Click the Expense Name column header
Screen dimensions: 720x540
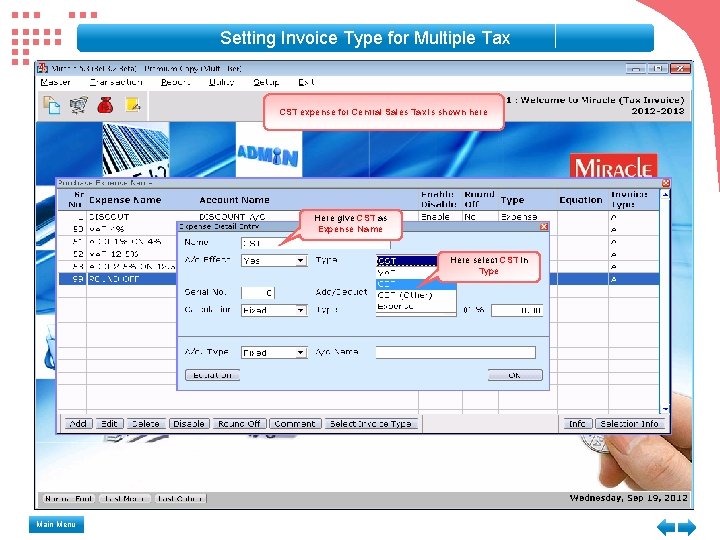(125, 200)
